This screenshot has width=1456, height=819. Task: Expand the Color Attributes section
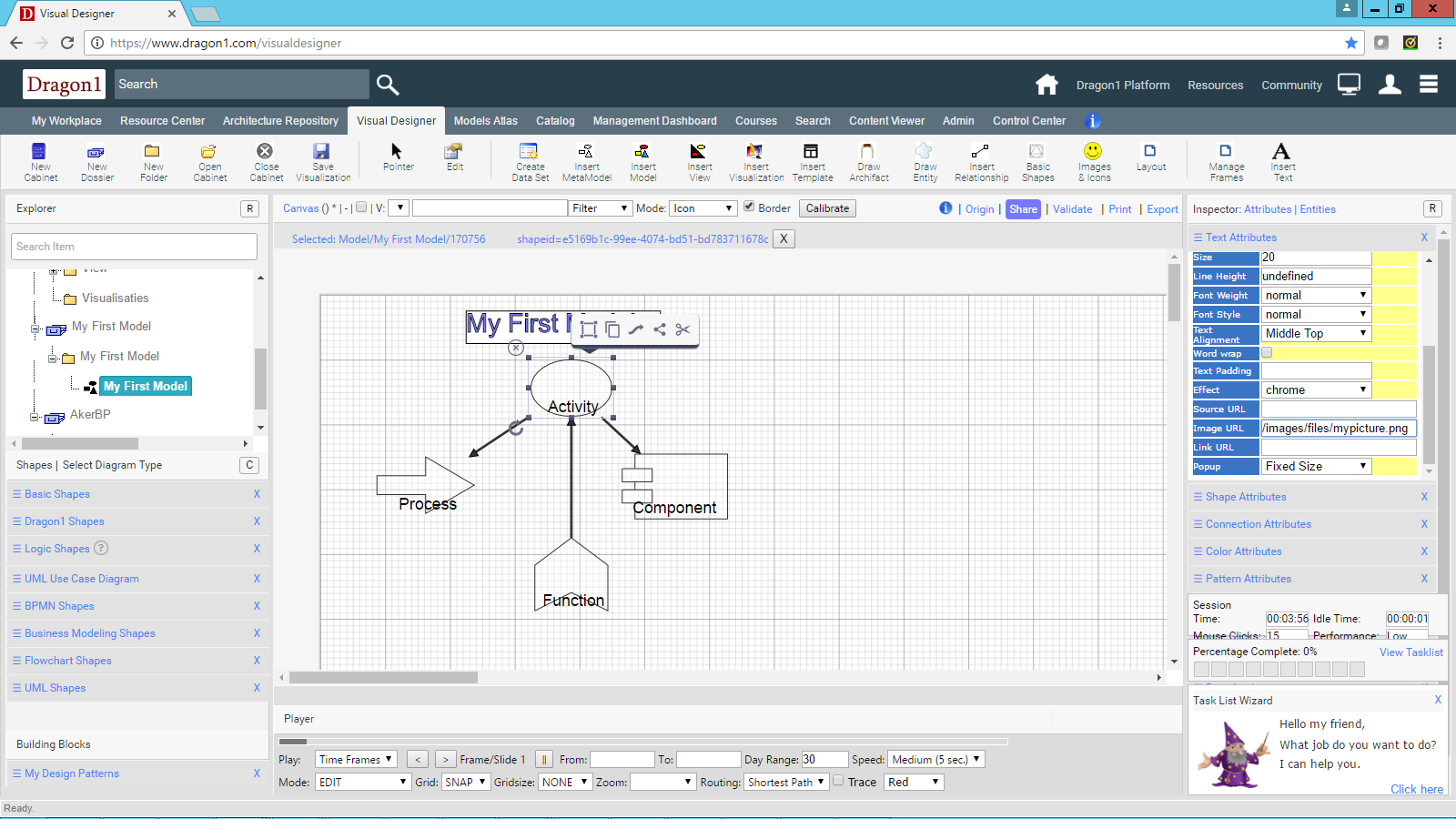click(x=1243, y=551)
